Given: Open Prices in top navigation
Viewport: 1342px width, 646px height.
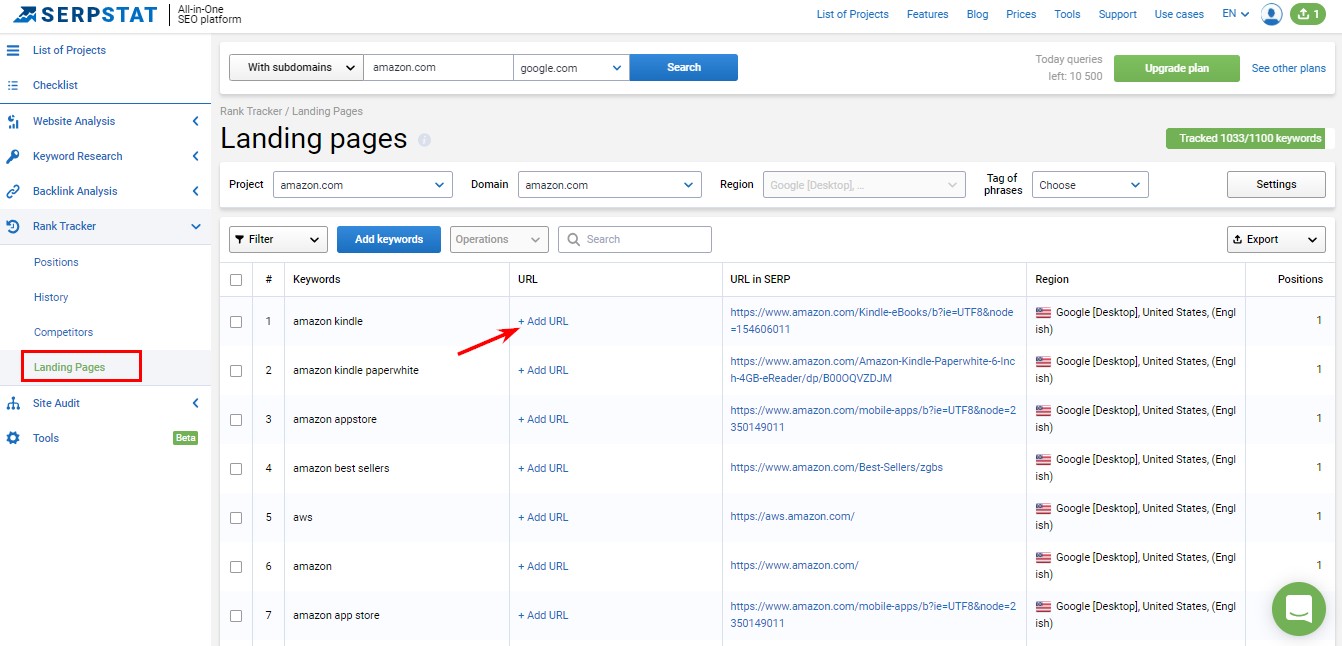Looking at the screenshot, I should pos(1021,14).
